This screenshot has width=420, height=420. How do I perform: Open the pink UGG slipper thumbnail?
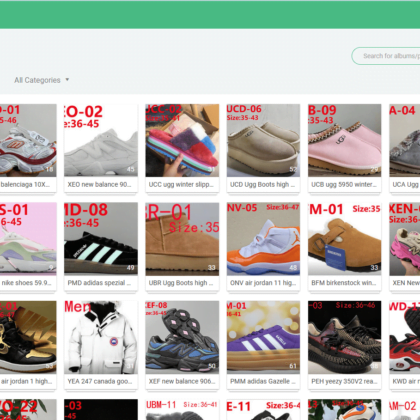point(344,140)
